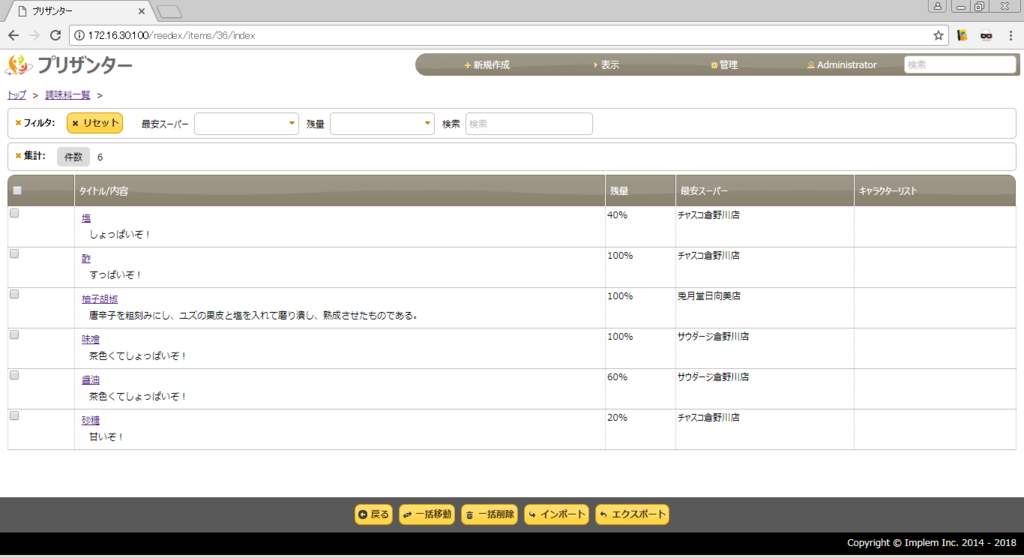Bookmark the page with the star icon
This screenshot has width=1024, height=558.
point(938,35)
